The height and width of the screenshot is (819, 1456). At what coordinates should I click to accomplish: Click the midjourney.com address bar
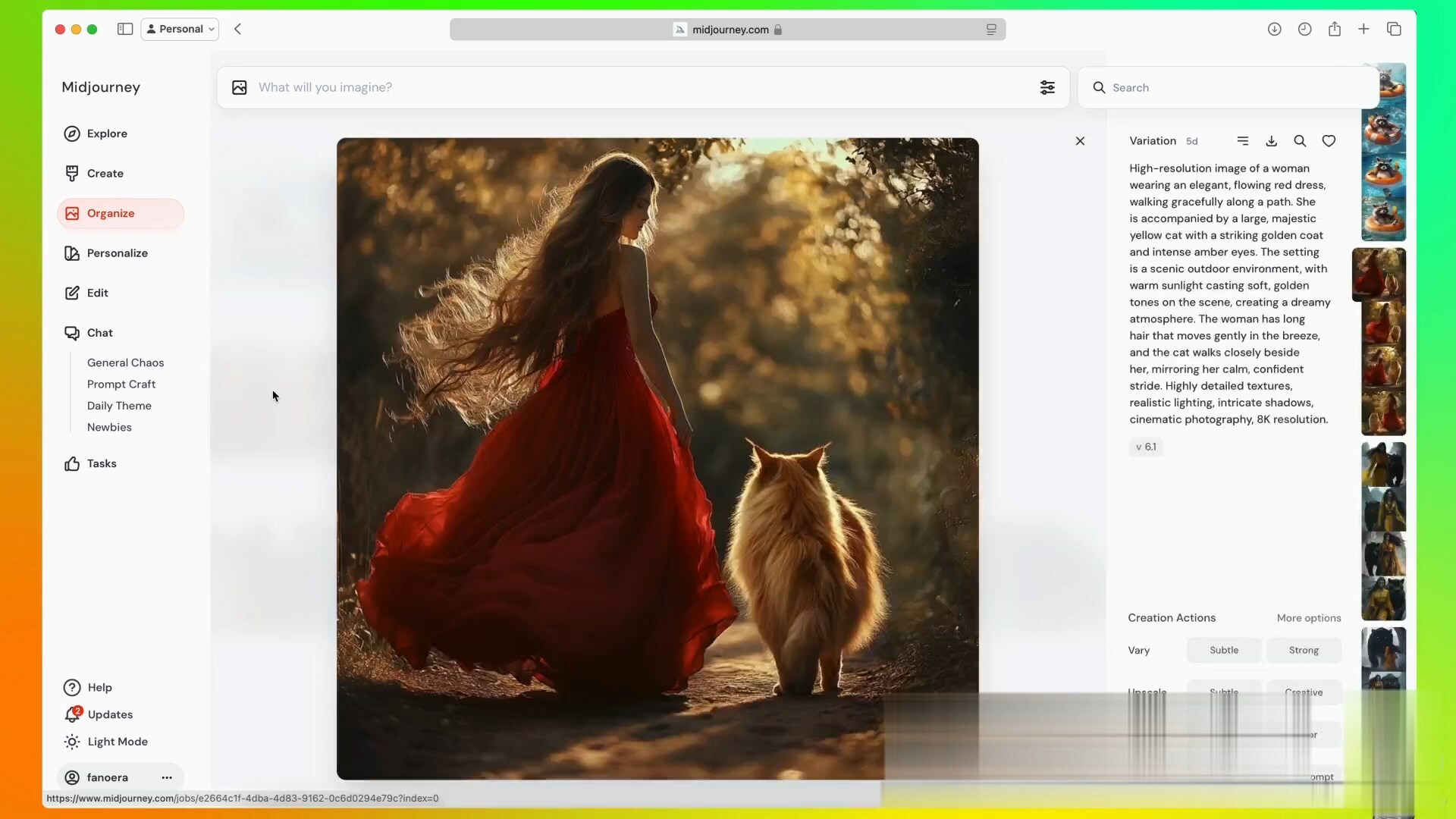[x=728, y=30]
